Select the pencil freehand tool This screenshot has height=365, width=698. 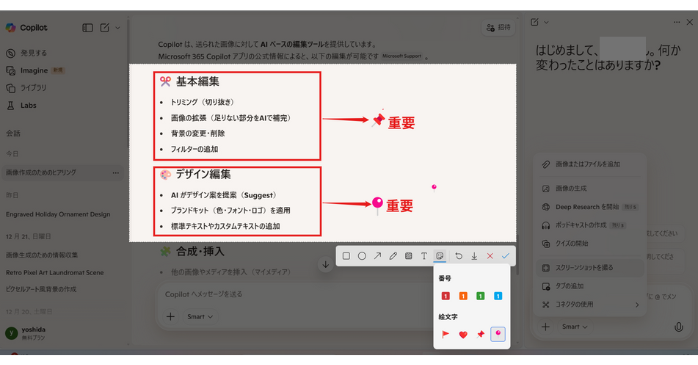tap(393, 256)
